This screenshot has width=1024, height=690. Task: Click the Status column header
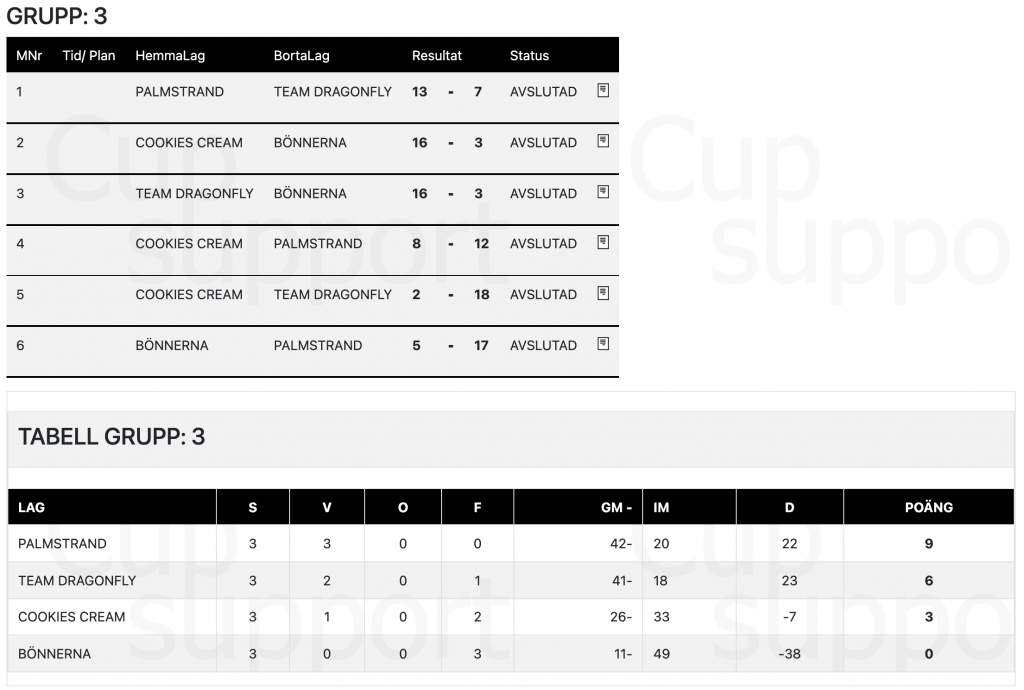point(529,55)
